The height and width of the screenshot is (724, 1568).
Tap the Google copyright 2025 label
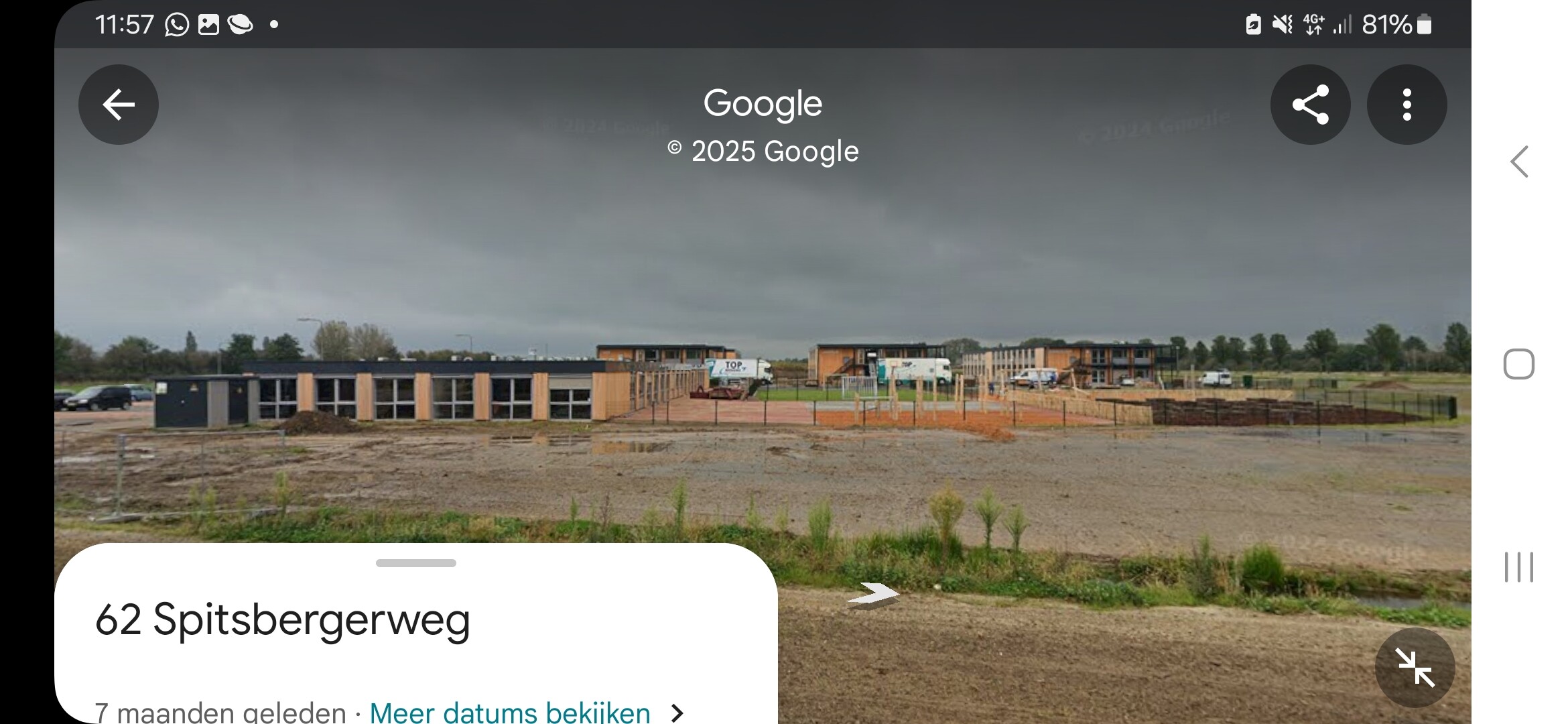[763, 152]
